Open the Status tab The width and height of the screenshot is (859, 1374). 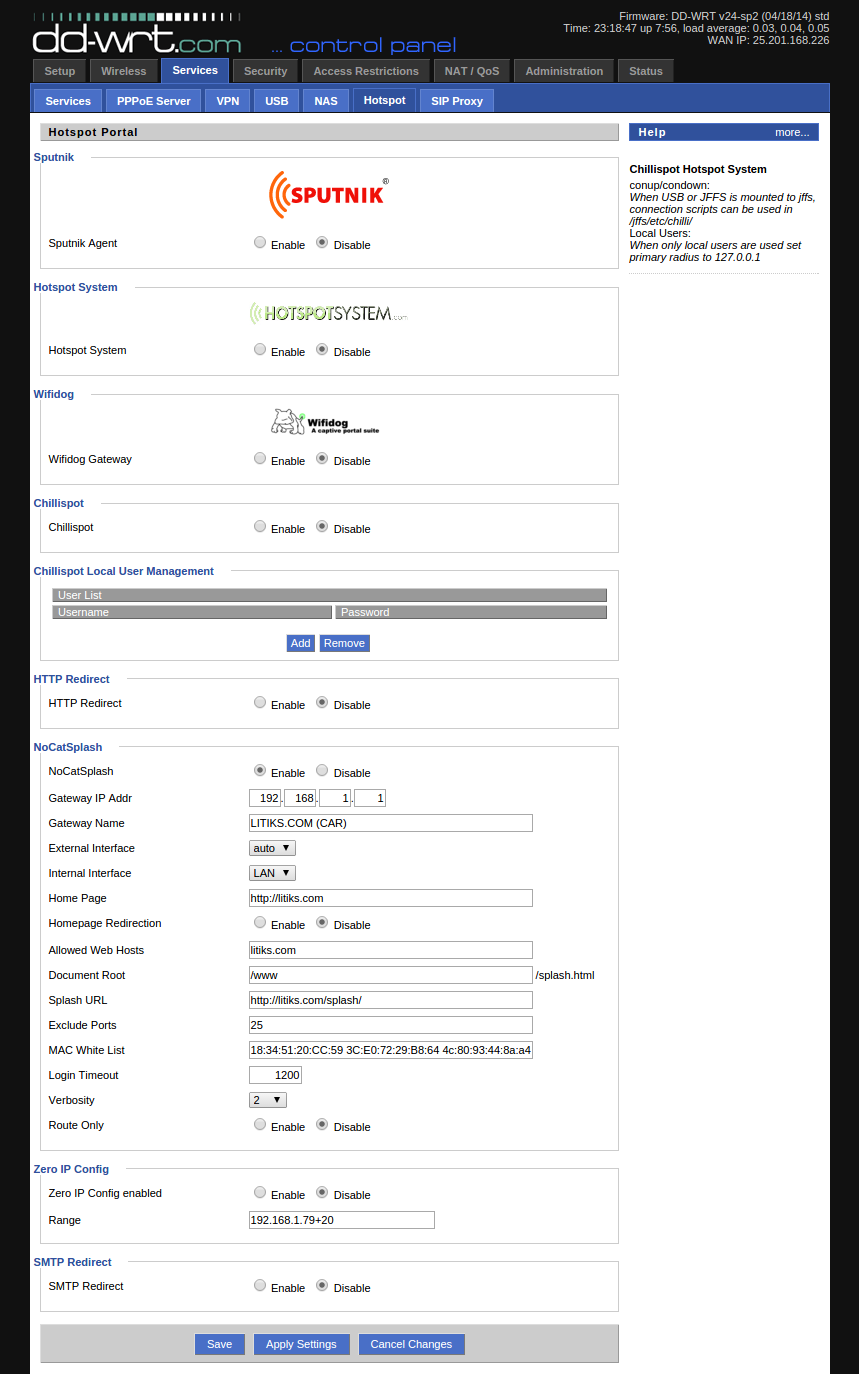[x=646, y=71]
